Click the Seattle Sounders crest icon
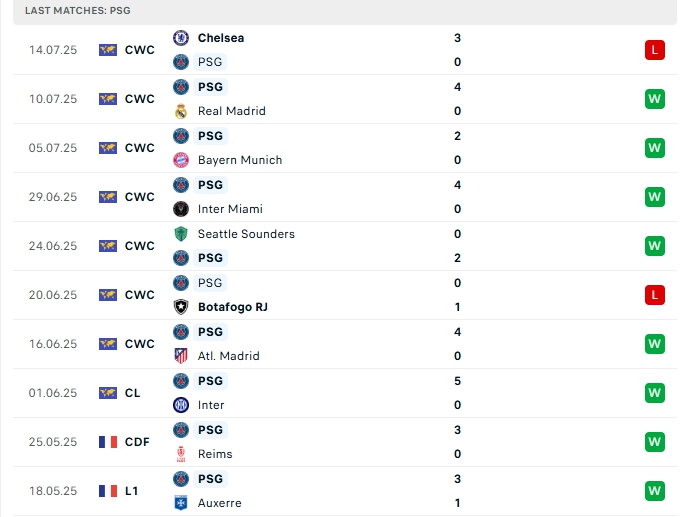Screen dimensions: 689x517 pos(181,234)
